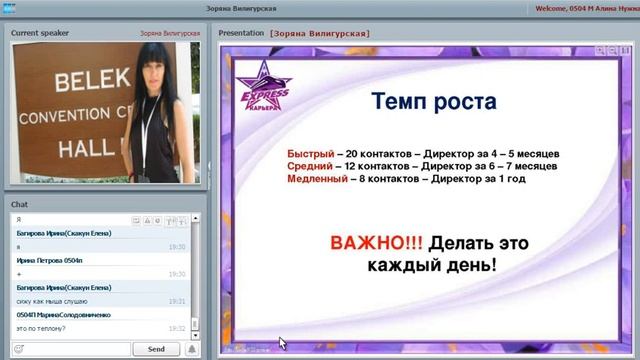Click the current speaker video thumbnail
The width and height of the screenshot is (640, 360).
pyautogui.click(x=105, y=112)
